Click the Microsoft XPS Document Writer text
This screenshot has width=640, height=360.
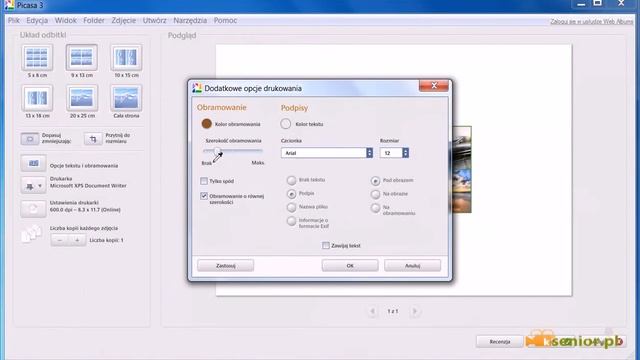click(88, 186)
